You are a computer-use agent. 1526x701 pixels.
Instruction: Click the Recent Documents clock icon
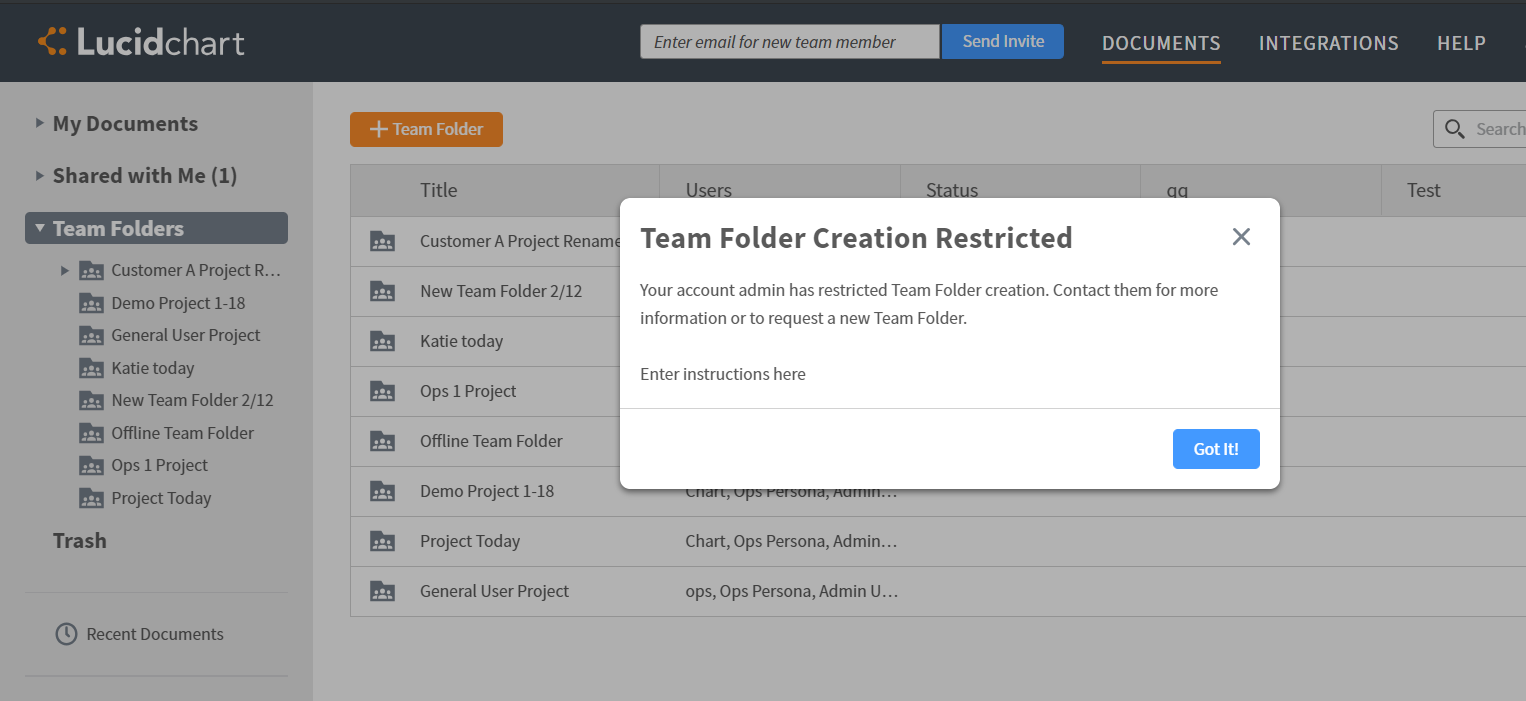[66, 633]
